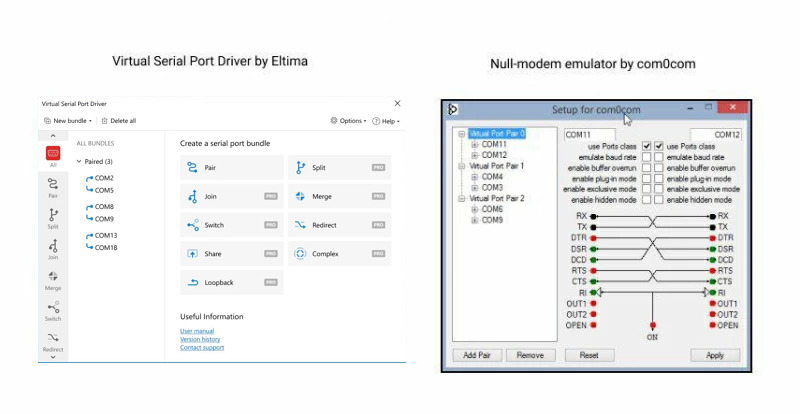Click the com0com app icon in the title bar
The height and width of the screenshot is (415, 800).
pos(453,109)
